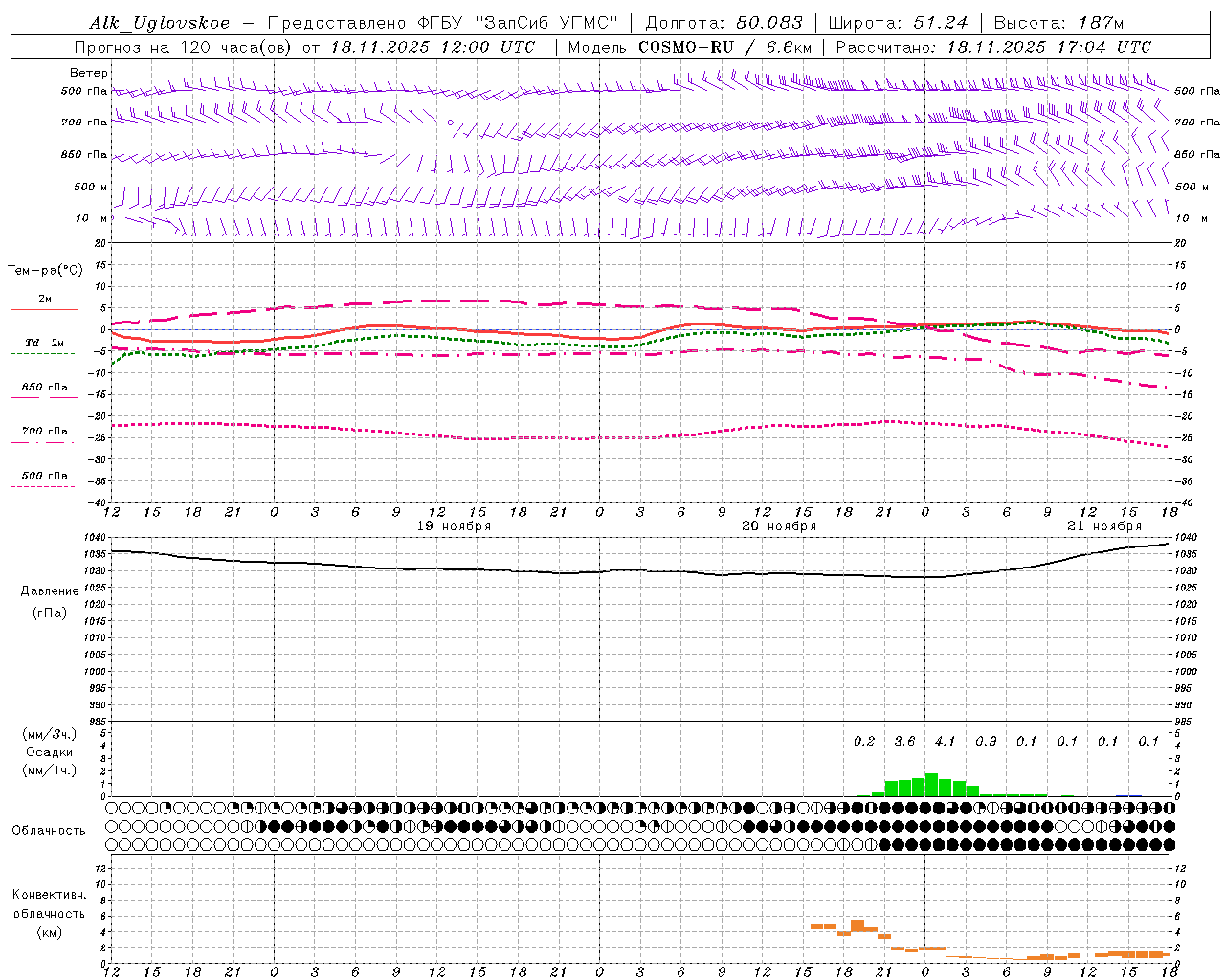Click the forecast start time '18.11.2025 12:00 UTC'

(x=433, y=47)
